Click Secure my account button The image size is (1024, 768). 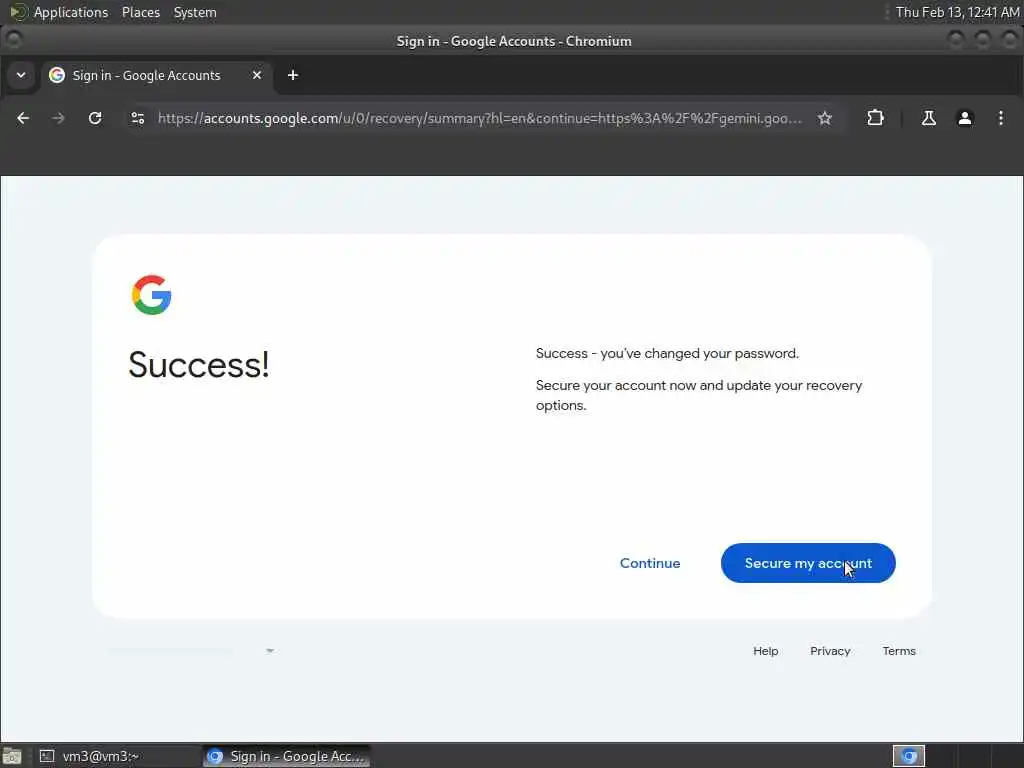[x=808, y=563]
